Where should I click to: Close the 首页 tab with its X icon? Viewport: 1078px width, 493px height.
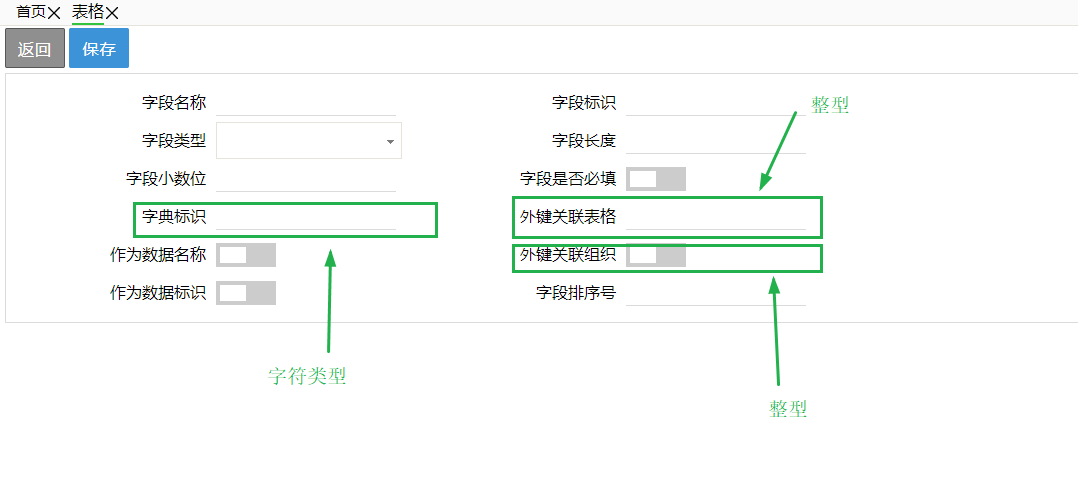pos(54,13)
